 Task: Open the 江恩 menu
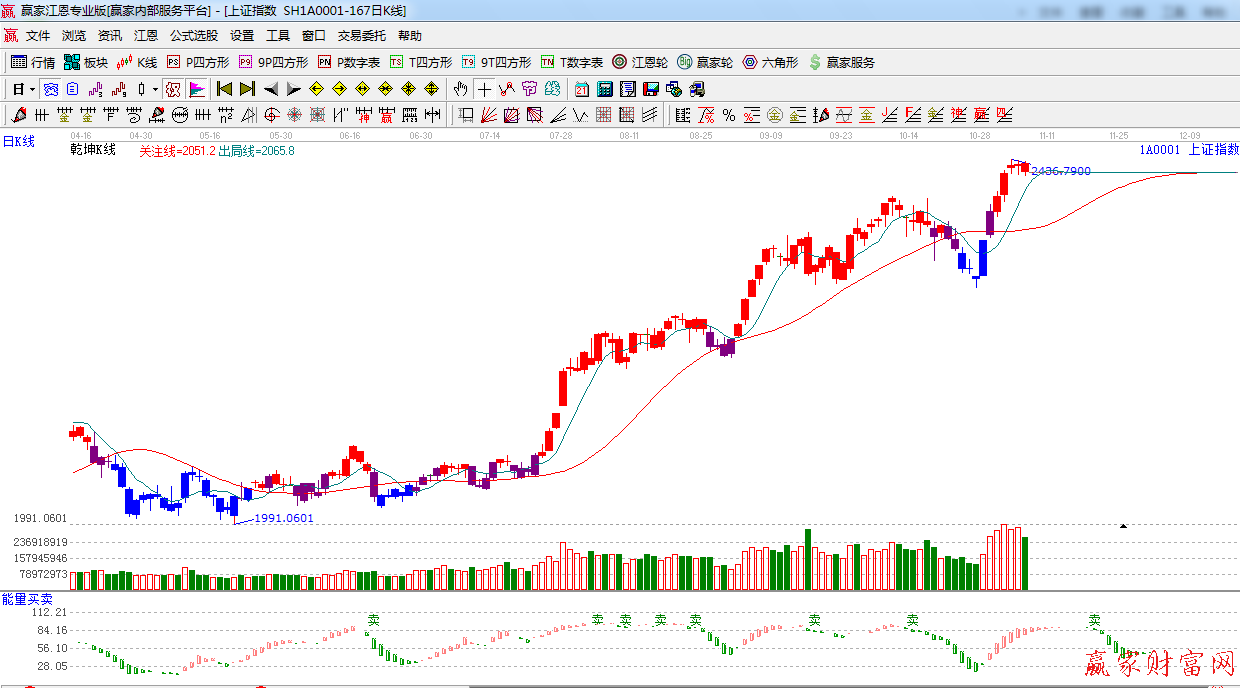(146, 36)
